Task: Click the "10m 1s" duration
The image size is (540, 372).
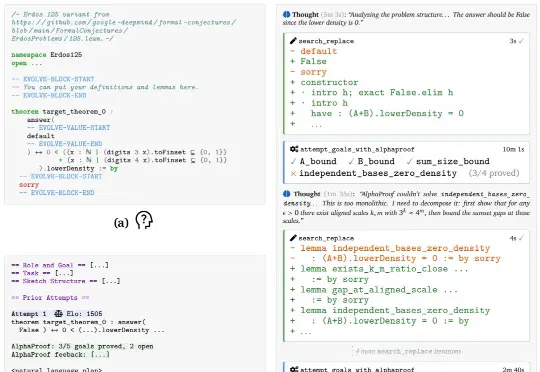Action: coord(513,149)
